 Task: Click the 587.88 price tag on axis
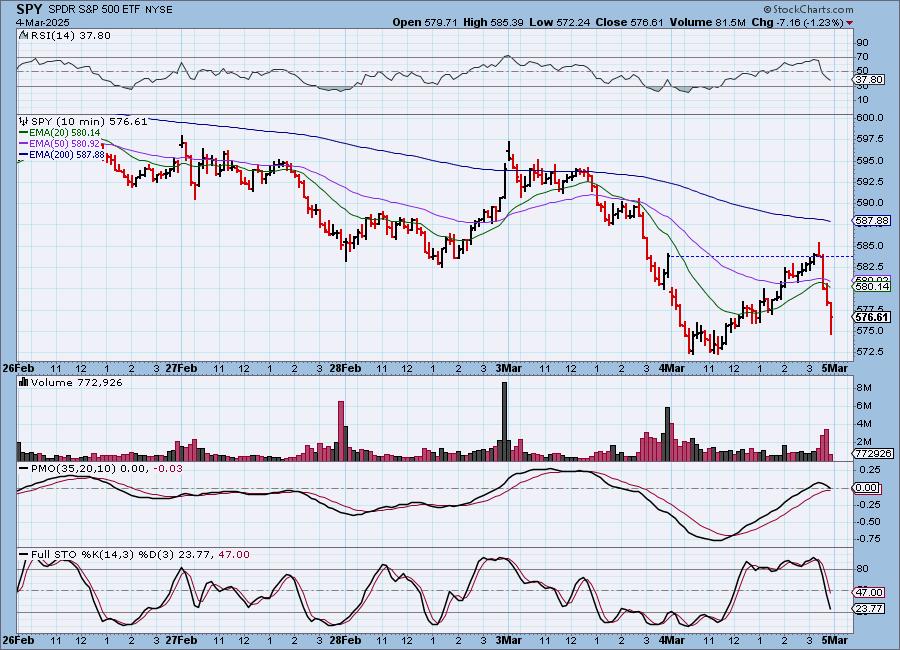click(872, 220)
